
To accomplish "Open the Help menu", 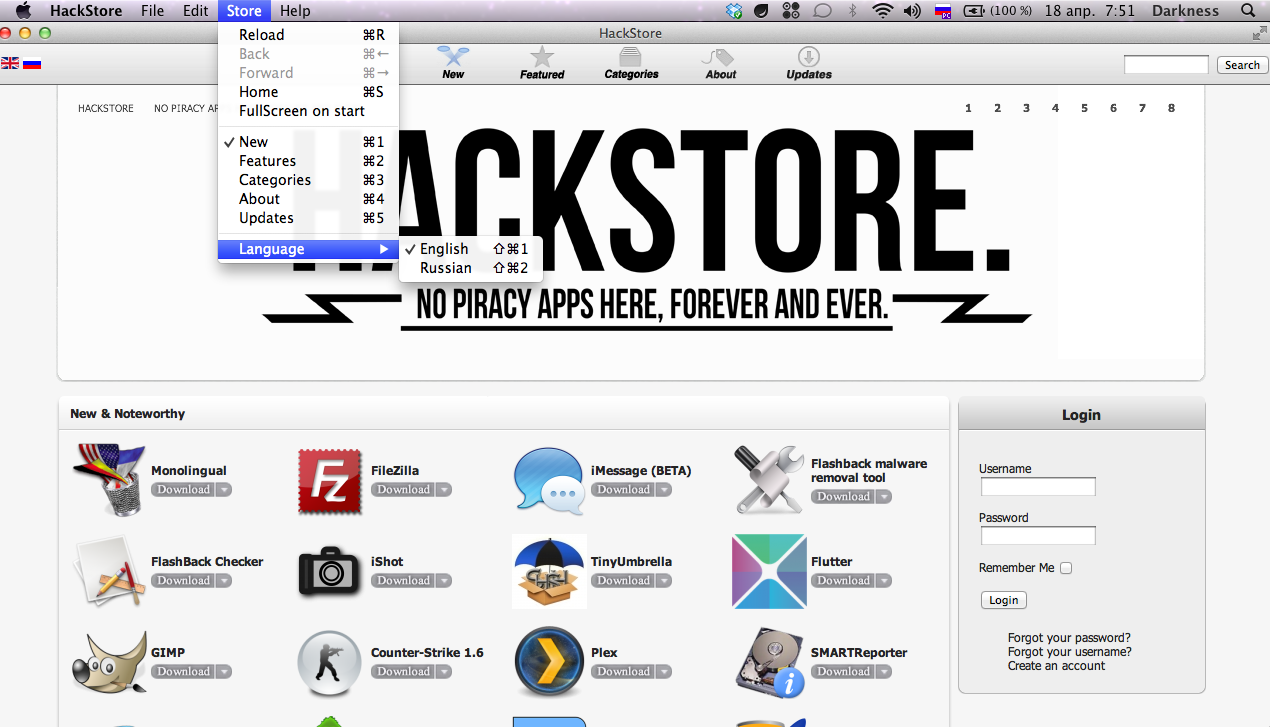I will [x=295, y=11].
